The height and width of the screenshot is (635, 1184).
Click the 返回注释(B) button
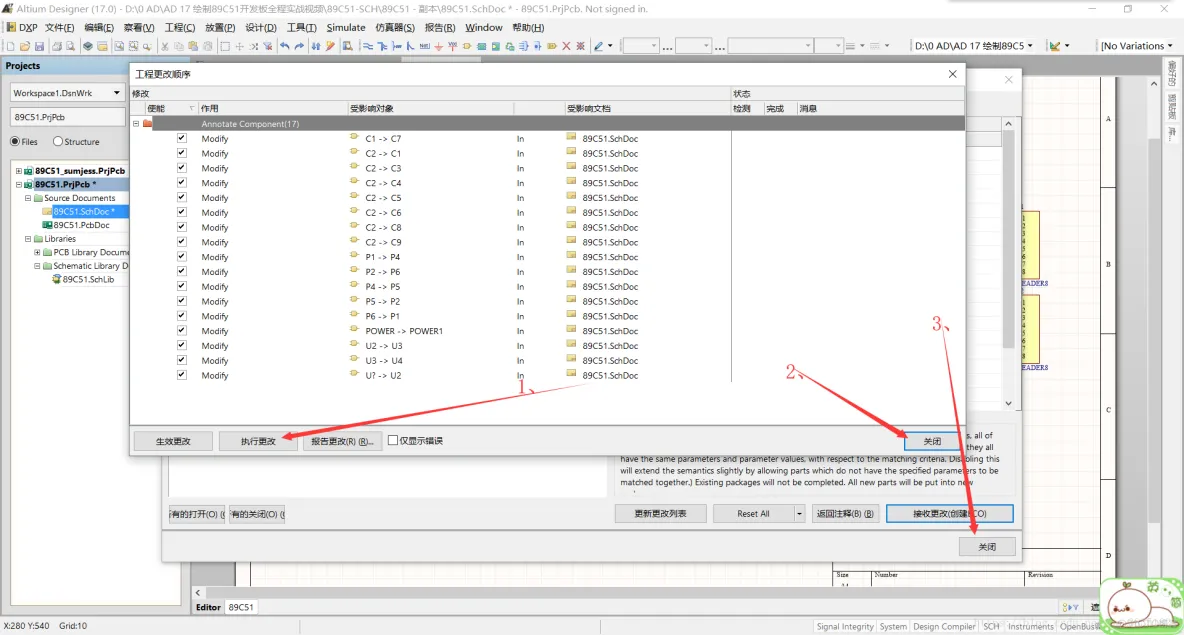(845, 513)
